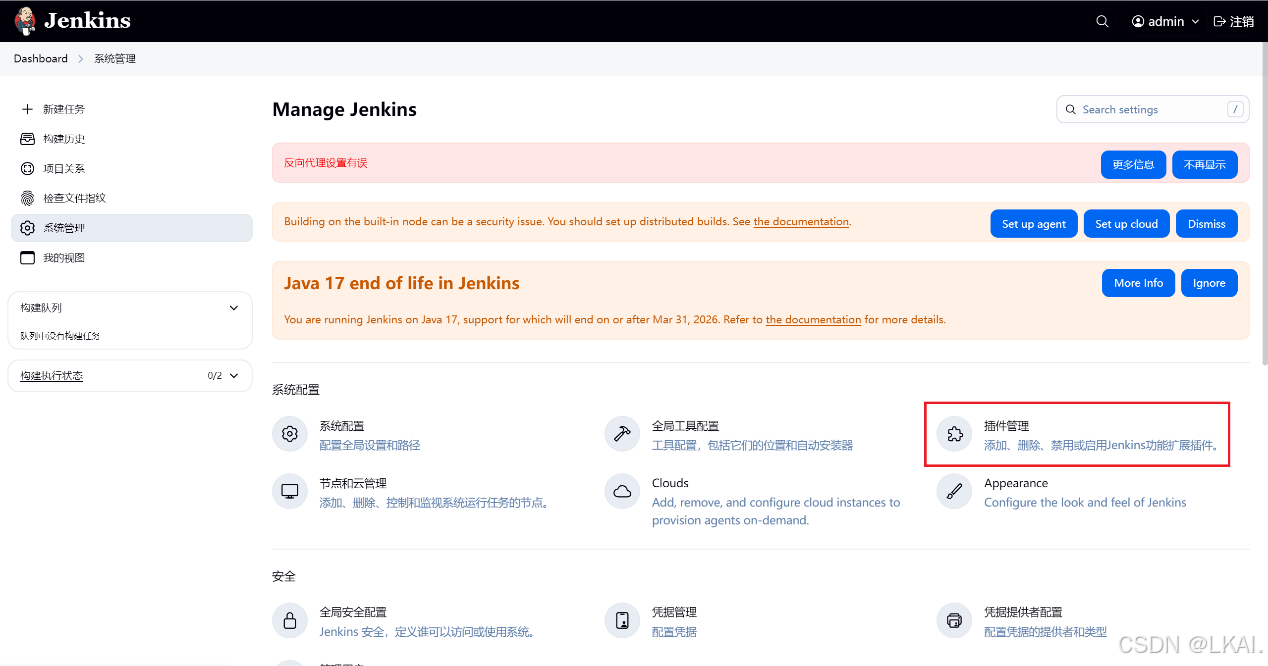Click the Manage Jenkins heading

pyautogui.click(x=345, y=110)
